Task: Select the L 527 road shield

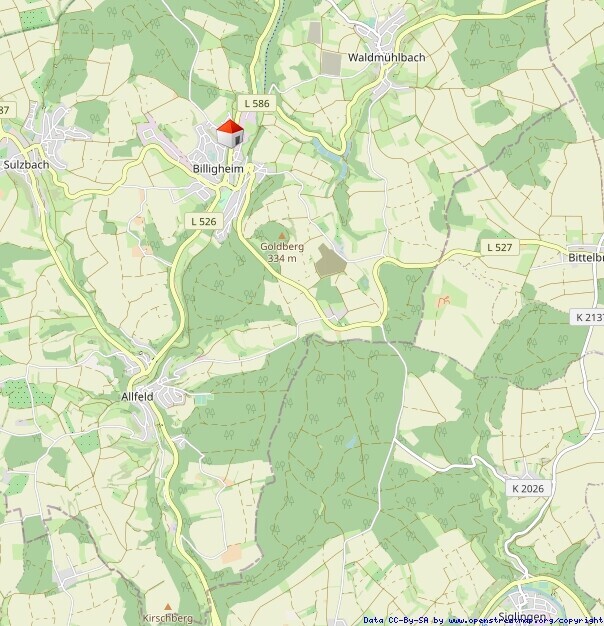Action: [499, 247]
